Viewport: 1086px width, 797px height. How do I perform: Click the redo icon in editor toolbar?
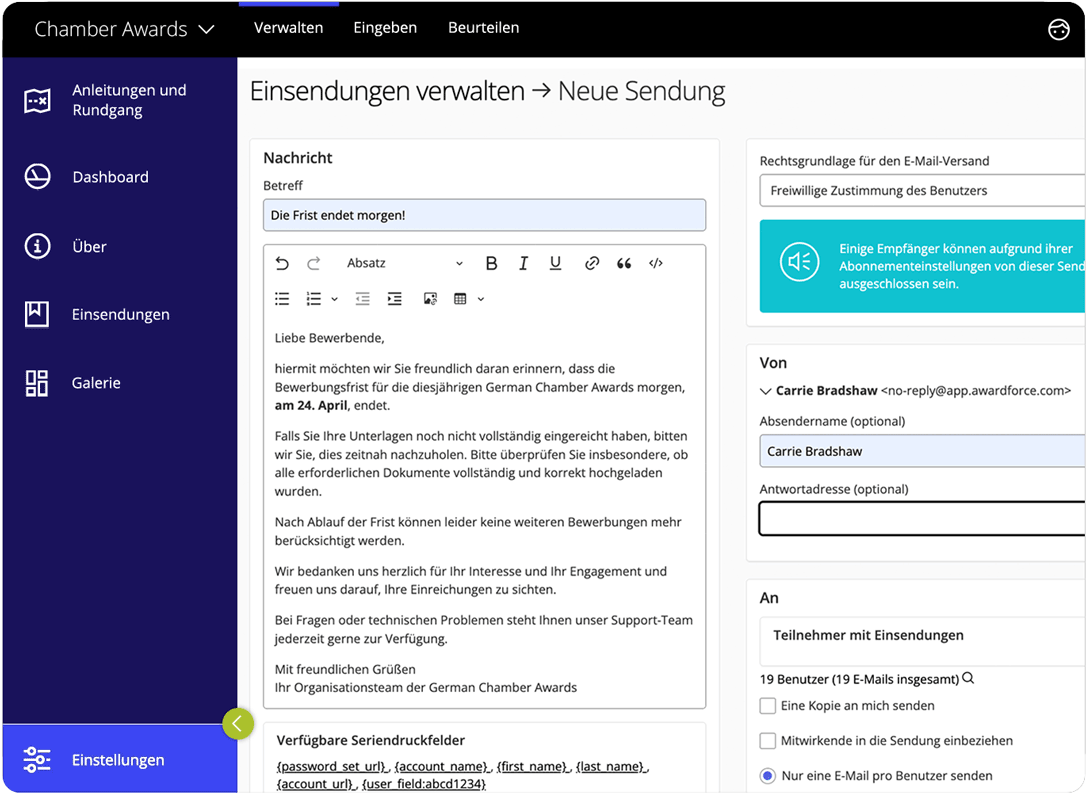pyautogui.click(x=314, y=263)
